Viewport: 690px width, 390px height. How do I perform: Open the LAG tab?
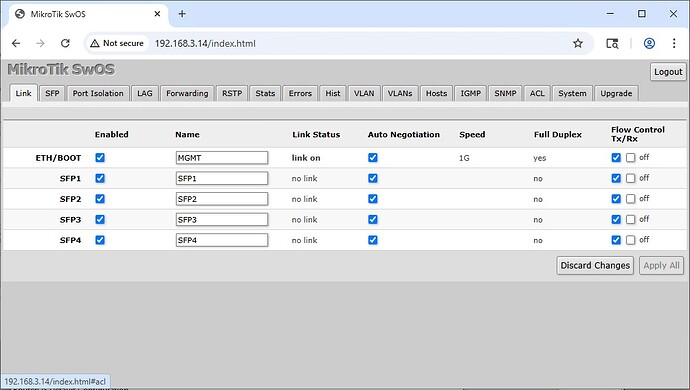(x=144, y=93)
